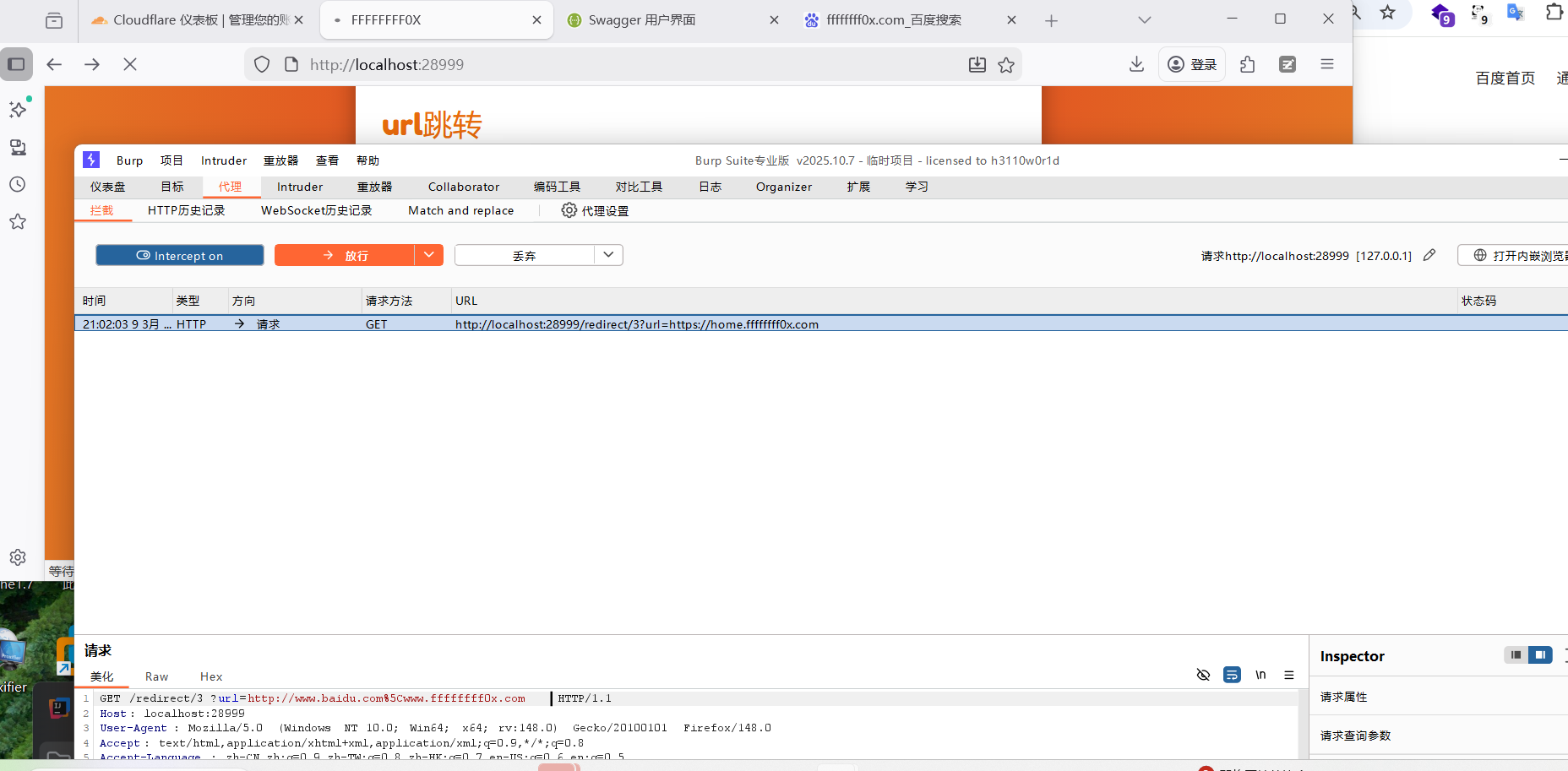Sort by the 请求方法 column header

406,301
